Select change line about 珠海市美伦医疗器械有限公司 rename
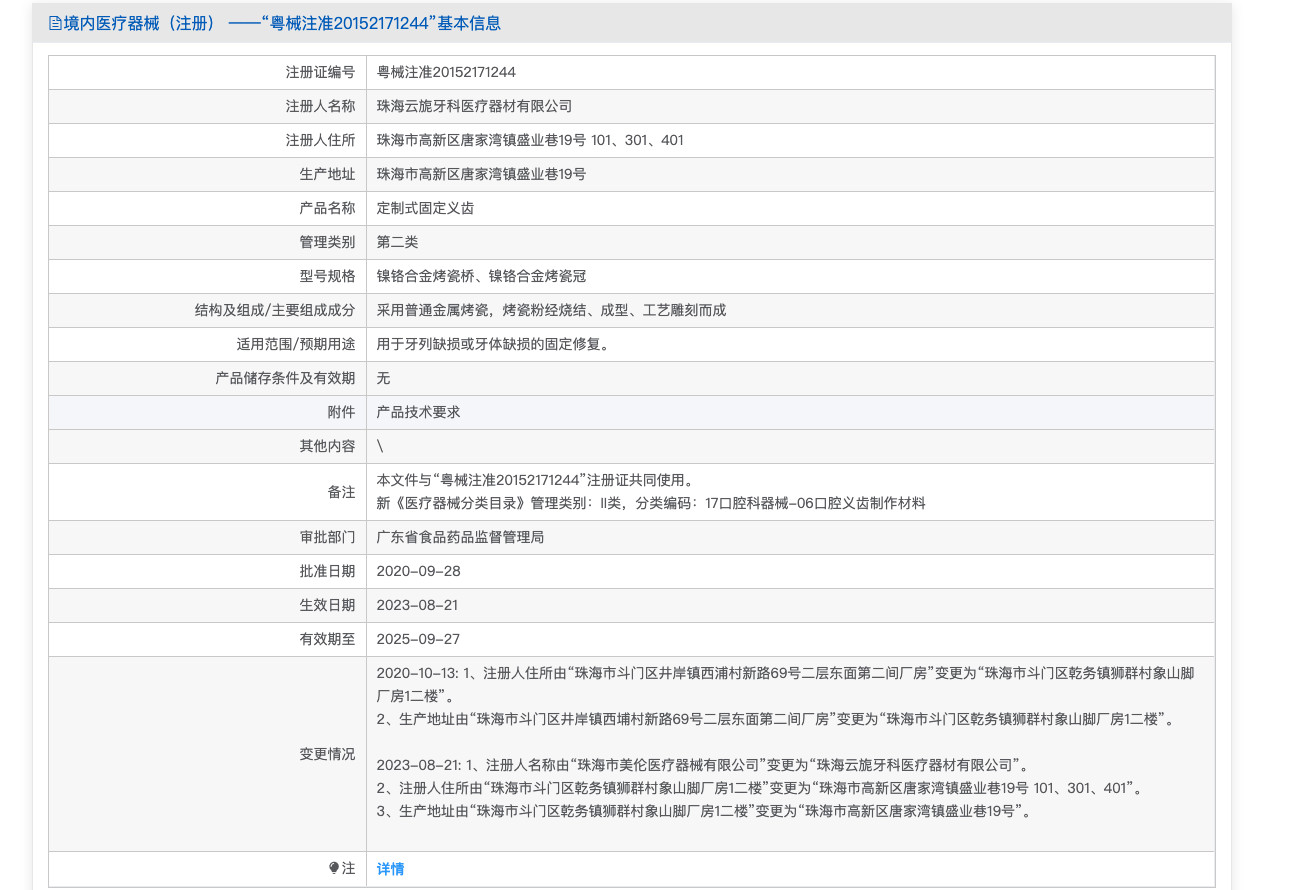The width and height of the screenshot is (1314, 890). (x=703, y=765)
